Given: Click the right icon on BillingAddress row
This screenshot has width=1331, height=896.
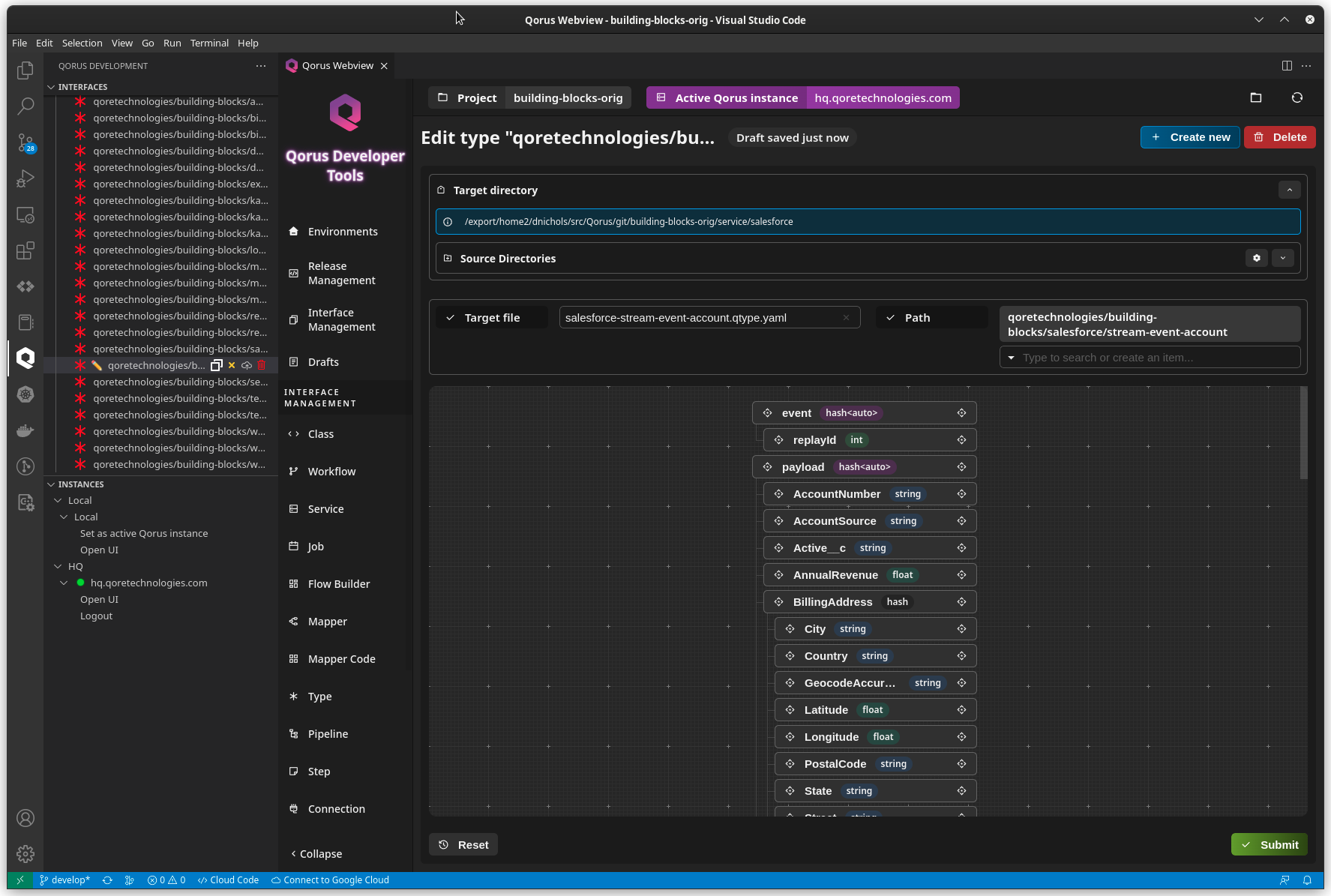Looking at the screenshot, I should [961, 602].
